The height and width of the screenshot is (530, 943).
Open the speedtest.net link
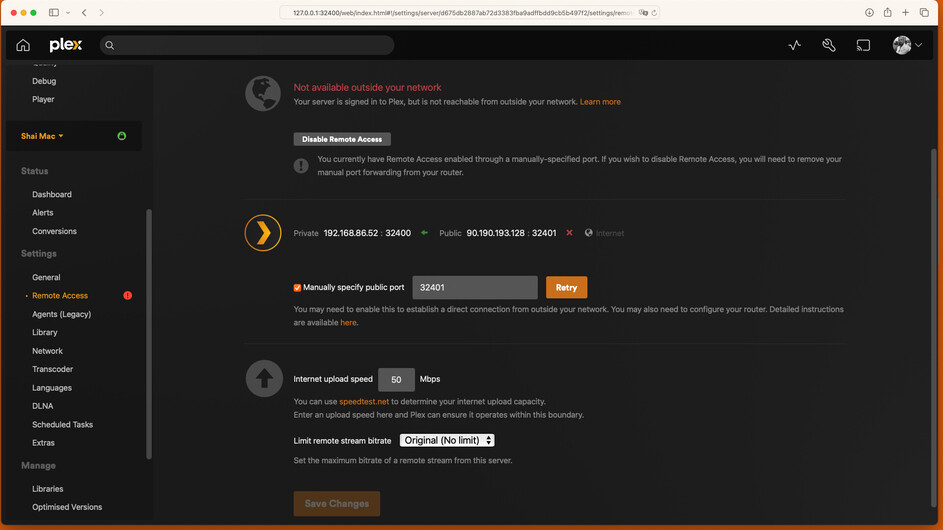364,401
